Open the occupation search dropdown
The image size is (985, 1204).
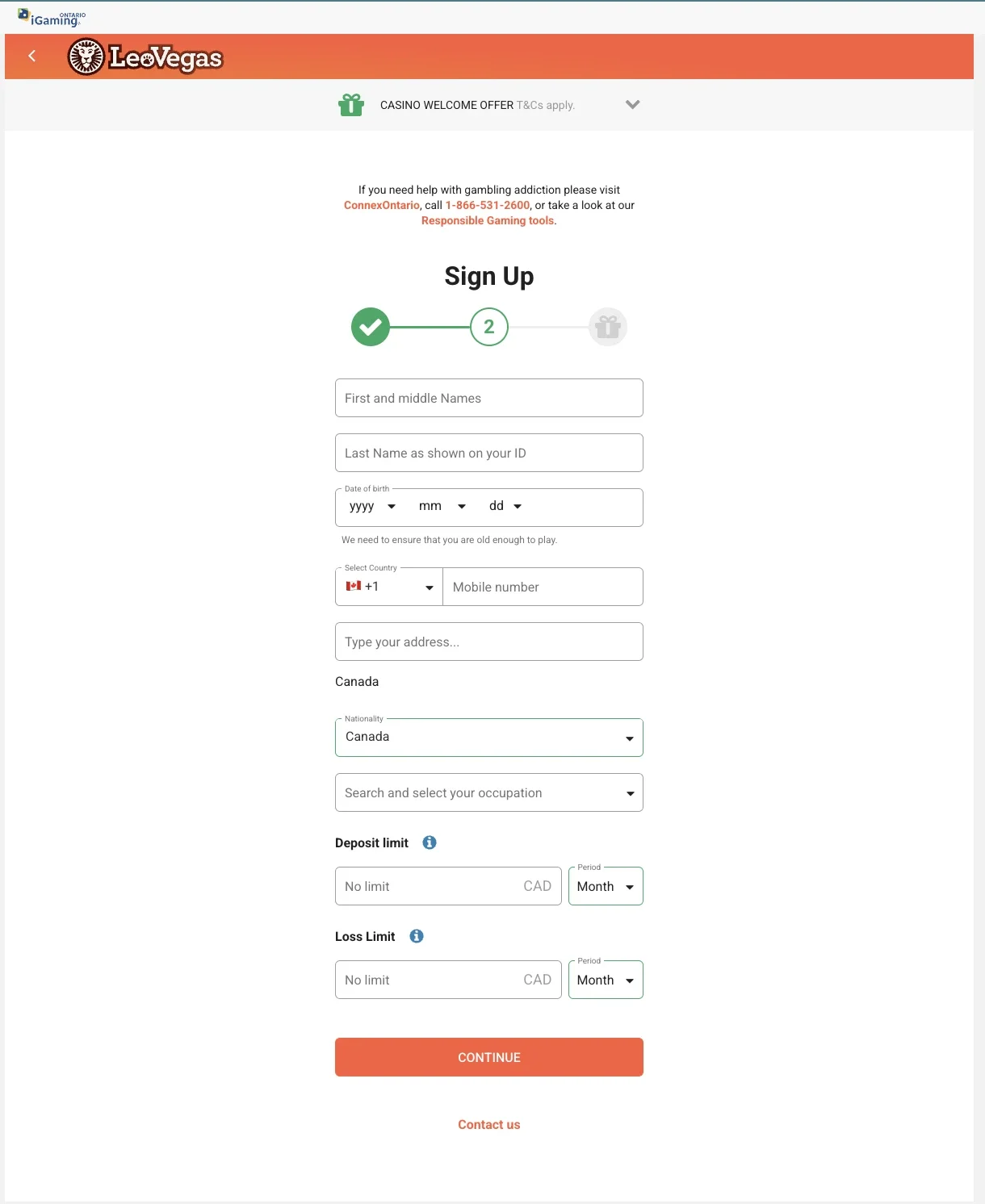pos(489,792)
